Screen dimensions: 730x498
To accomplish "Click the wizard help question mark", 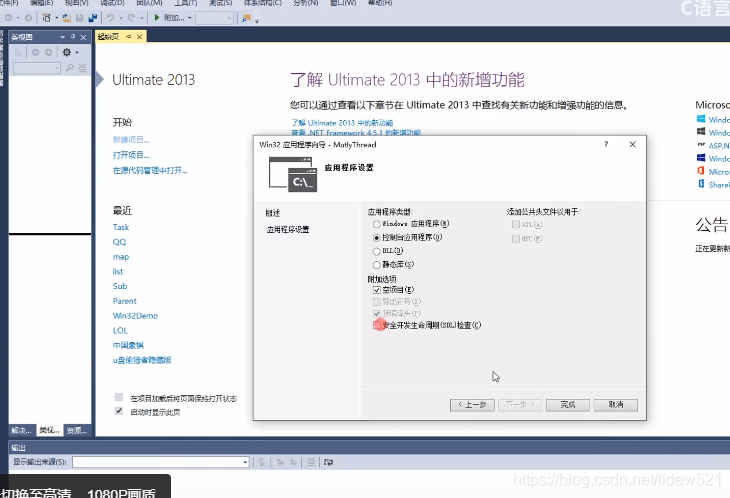I will coord(606,144).
